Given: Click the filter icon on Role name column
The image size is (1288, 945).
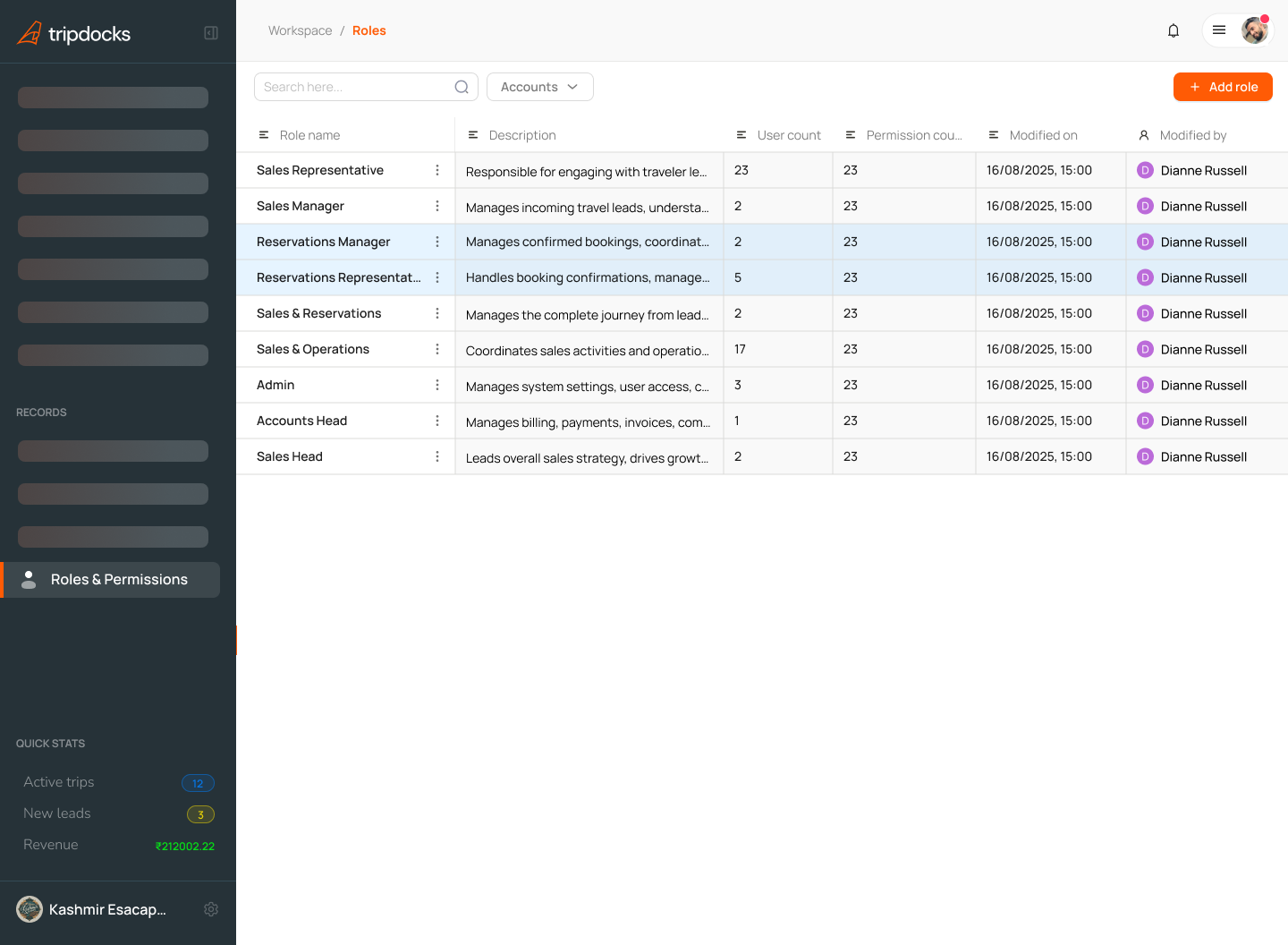Looking at the screenshot, I should [x=264, y=134].
